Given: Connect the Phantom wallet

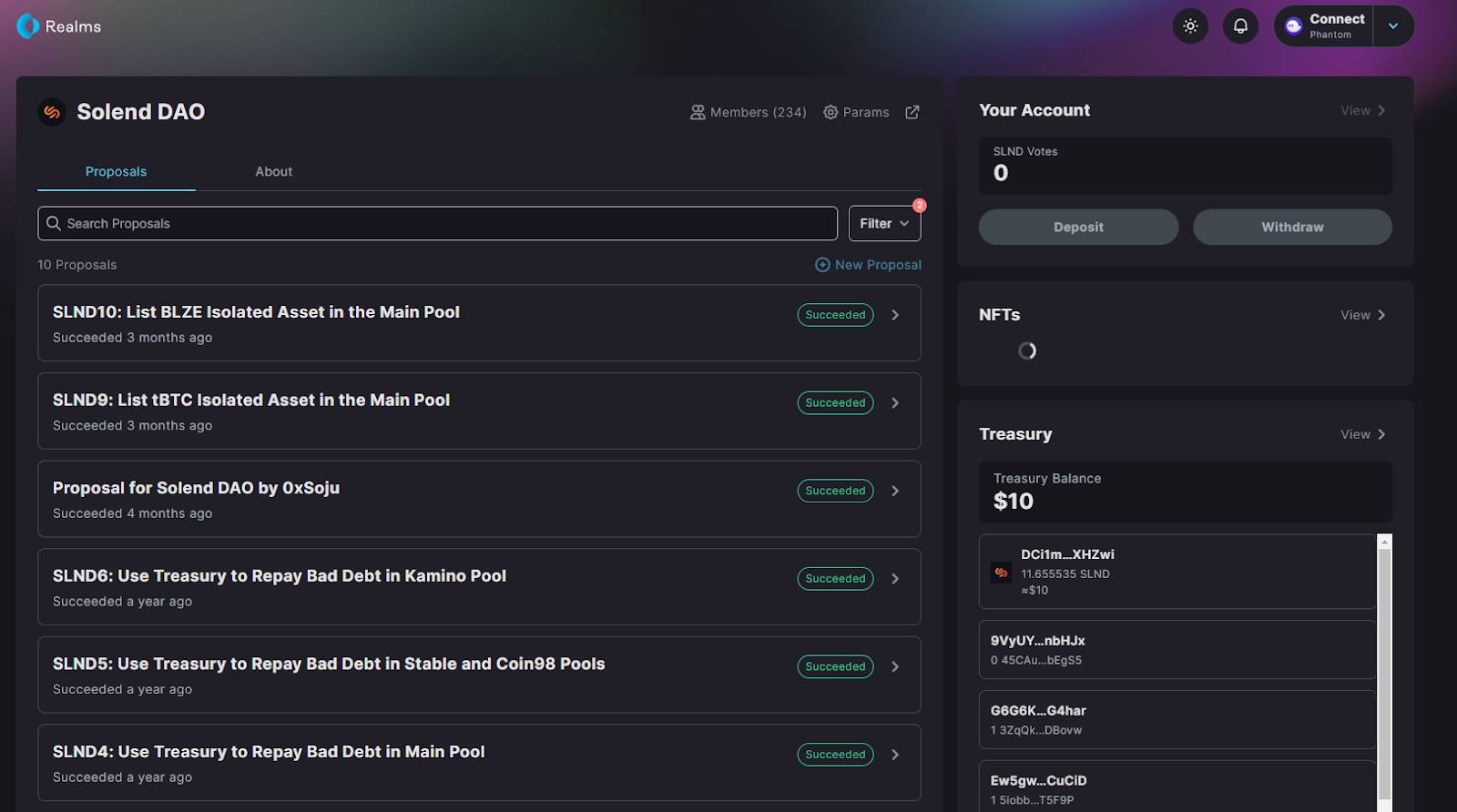Looking at the screenshot, I should 1324,26.
